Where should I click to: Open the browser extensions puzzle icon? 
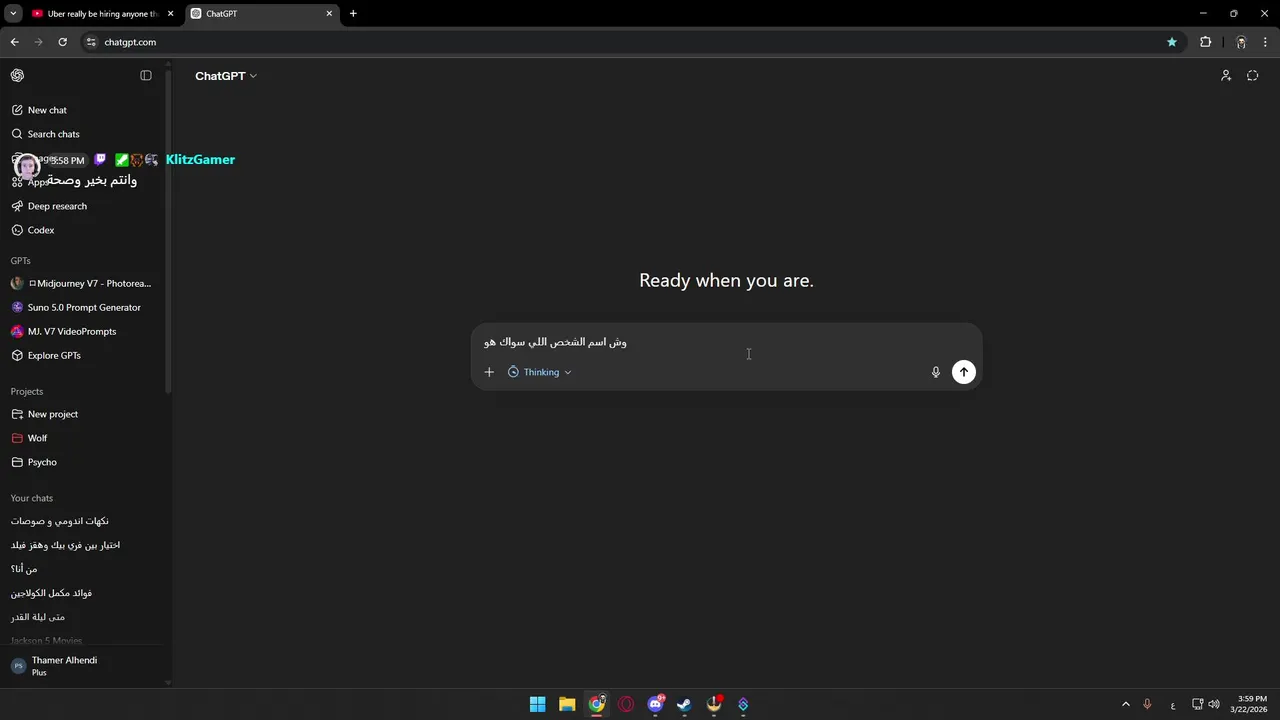pyautogui.click(x=1205, y=42)
